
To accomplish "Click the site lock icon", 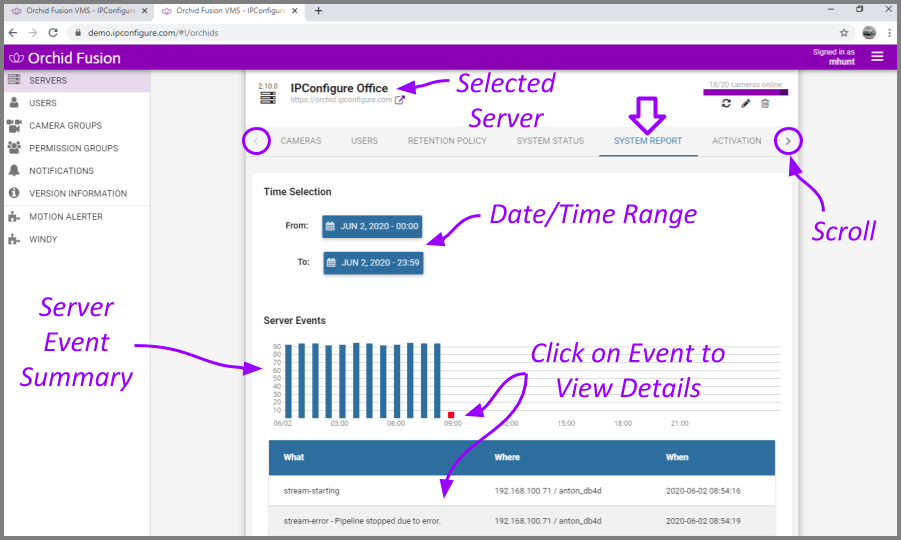I will click(x=78, y=33).
